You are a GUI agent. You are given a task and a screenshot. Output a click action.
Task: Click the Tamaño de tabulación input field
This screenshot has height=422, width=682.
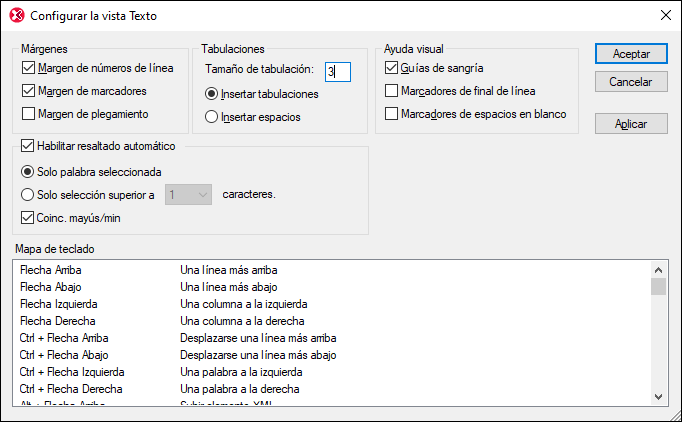[336, 70]
